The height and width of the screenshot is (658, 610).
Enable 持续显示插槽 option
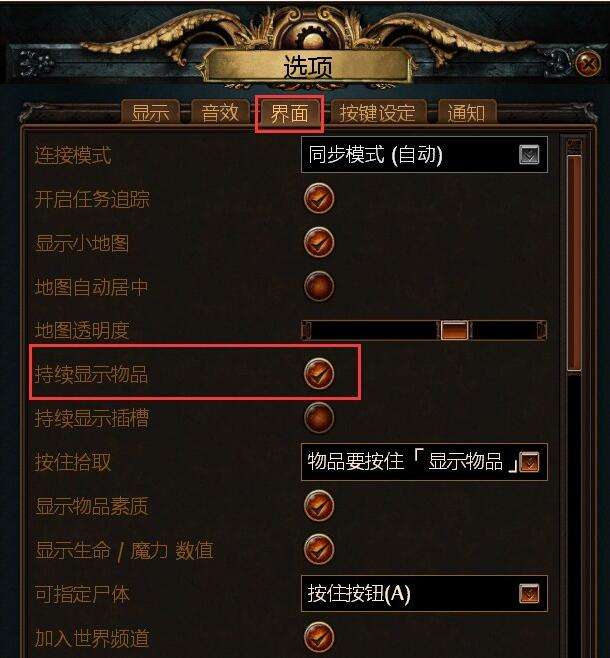pyautogui.click(x=319, y=418)
